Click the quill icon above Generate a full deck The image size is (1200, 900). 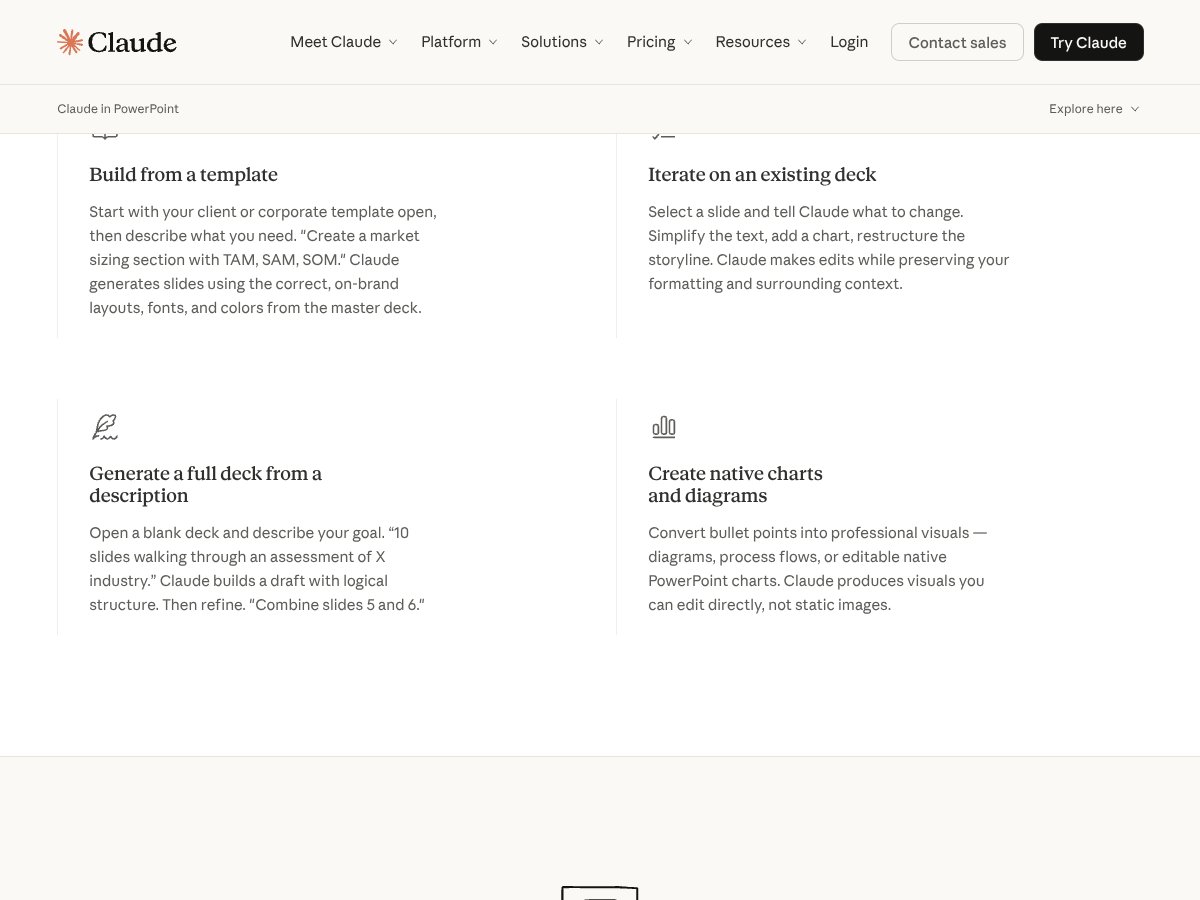[x=104, y=427]
